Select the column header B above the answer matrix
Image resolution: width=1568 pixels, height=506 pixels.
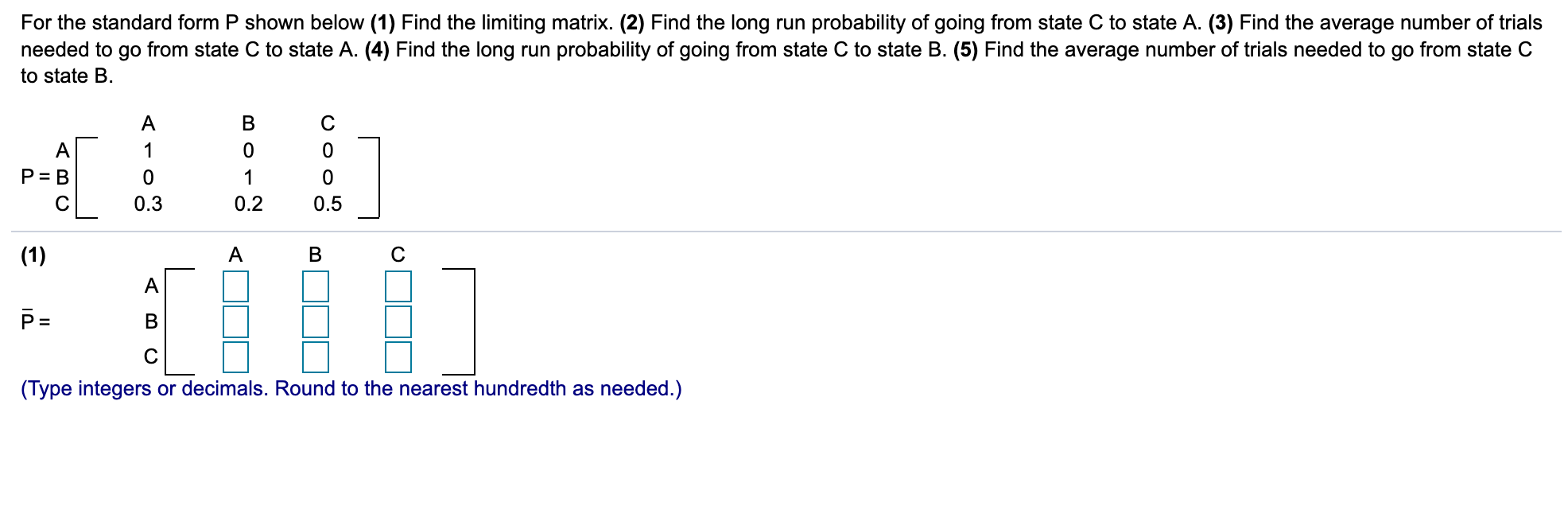(x=316, y=255)
